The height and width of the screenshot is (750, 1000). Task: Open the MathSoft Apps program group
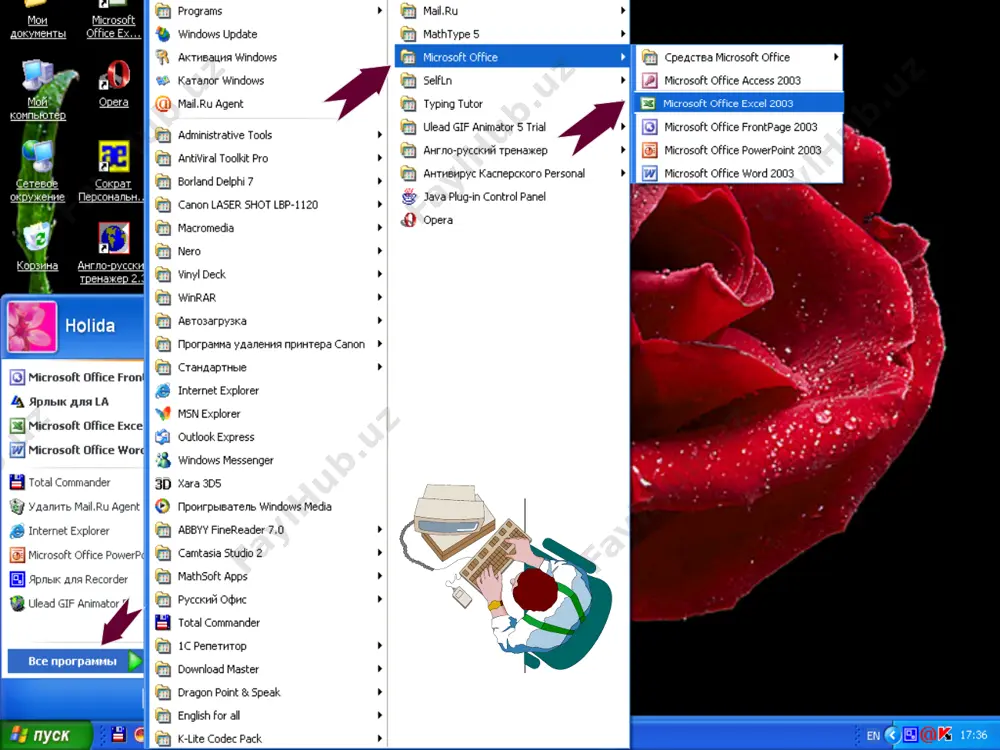[269, 576]
